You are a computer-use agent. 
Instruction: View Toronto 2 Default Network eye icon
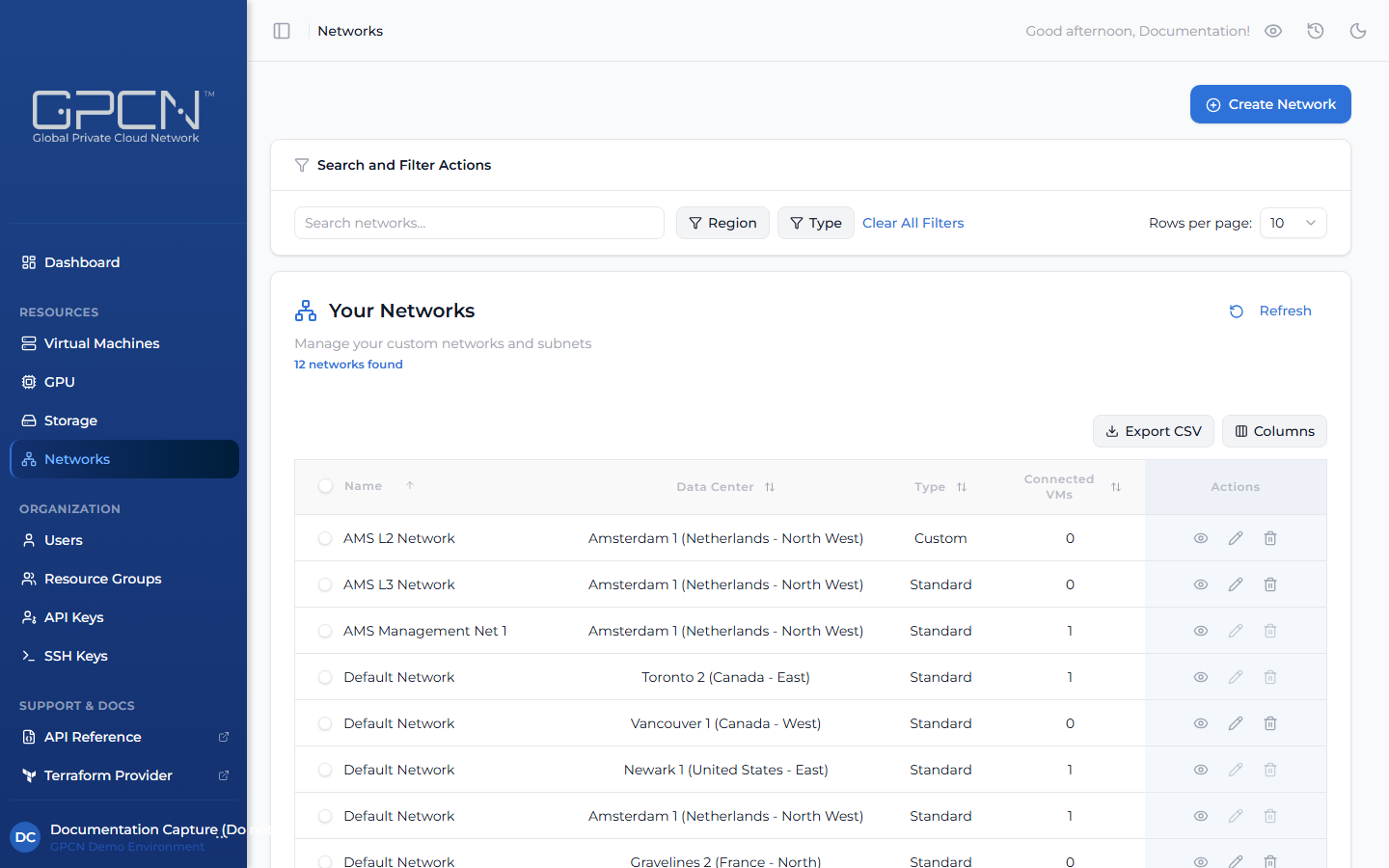(1201, 677)
